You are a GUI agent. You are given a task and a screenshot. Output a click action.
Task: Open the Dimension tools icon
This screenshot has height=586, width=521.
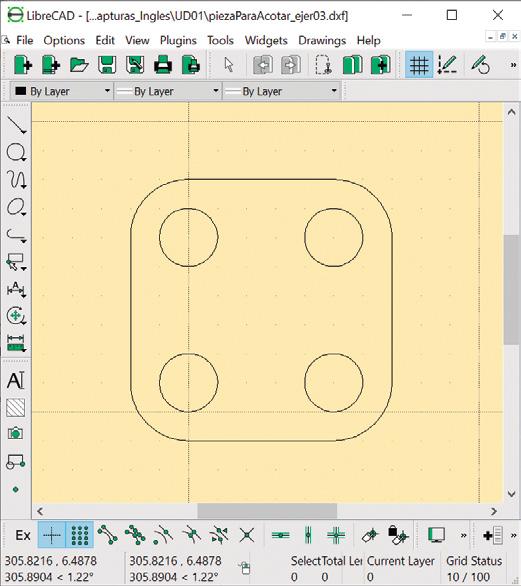tap(16, 289)
